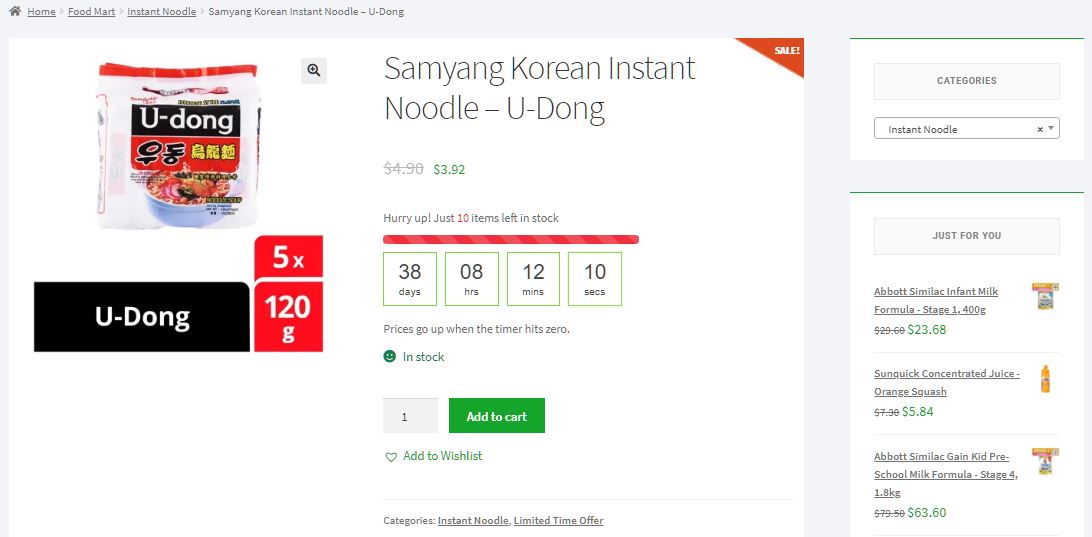Open the Limited Time Offer category link
This screenshot has width=1092, height=537.
(558, 521)
